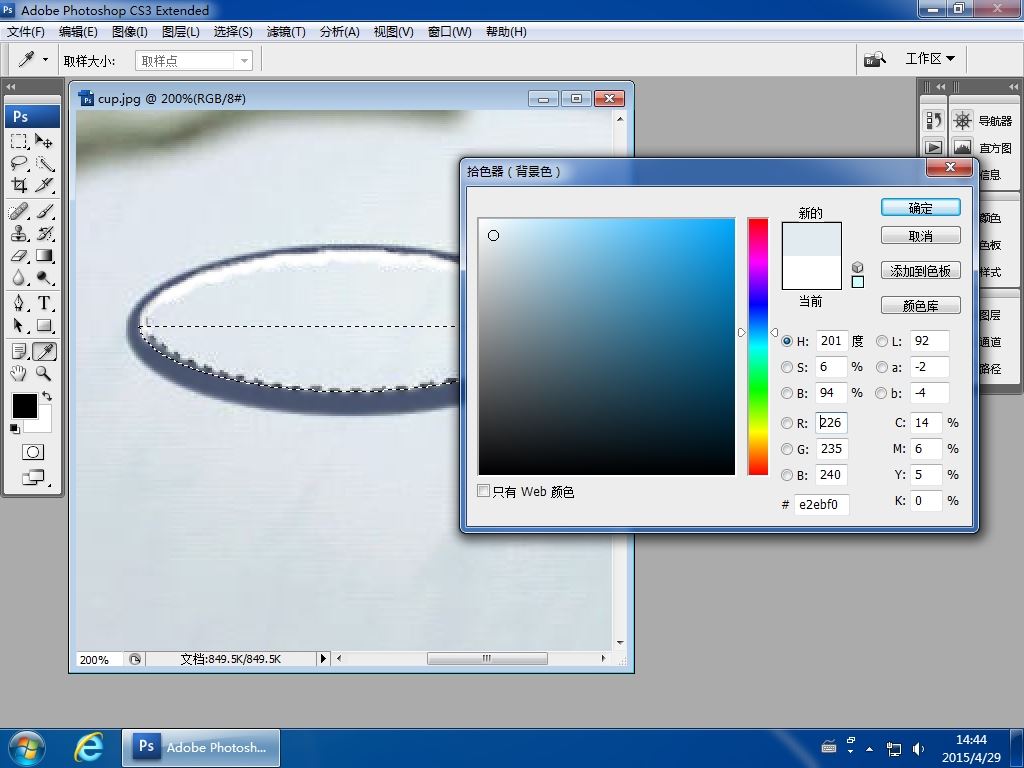Select the Eyedropper tool in the toolbox

tap(44, 351)
